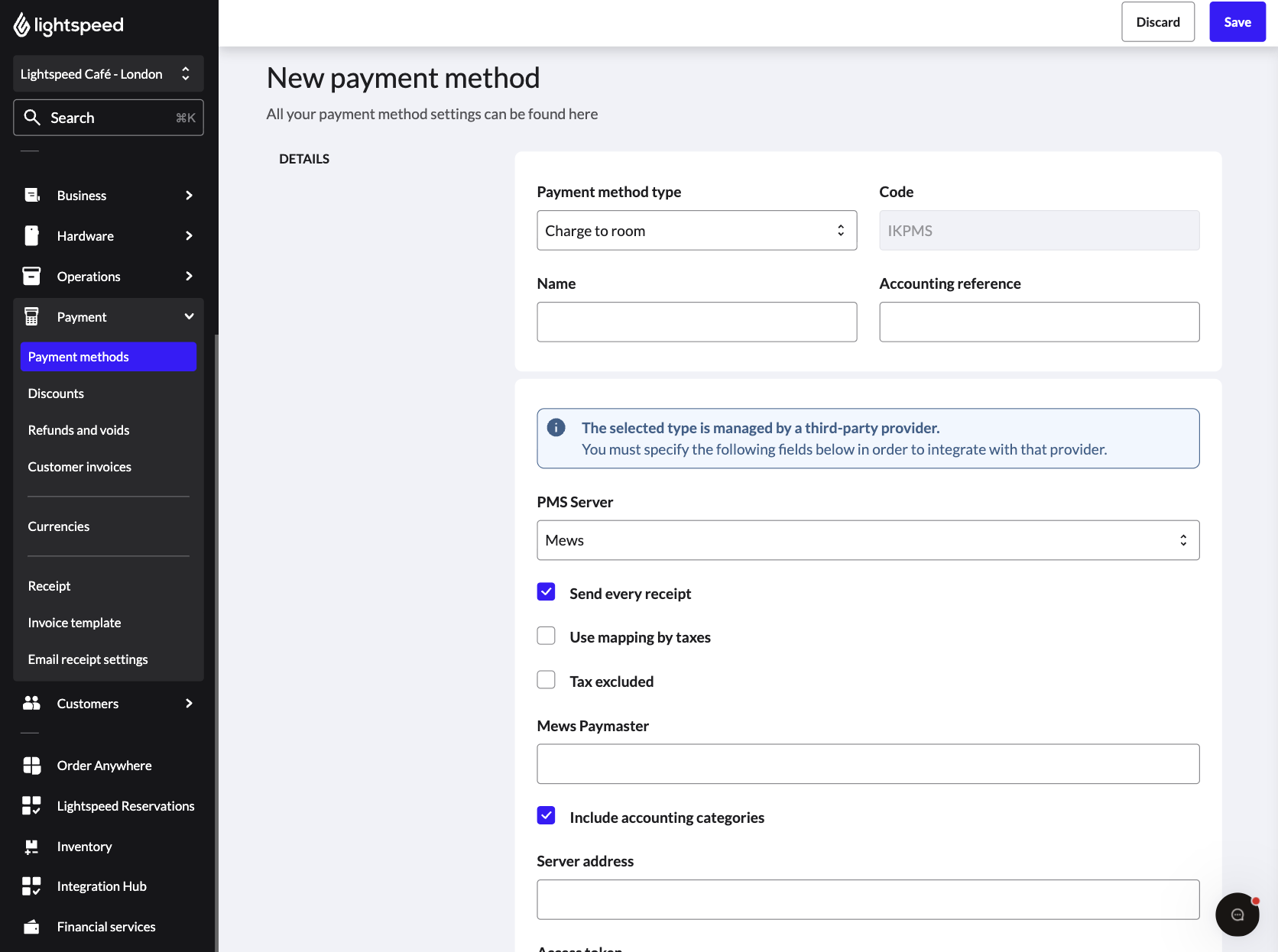Select Payment methods in sidebar
The height and width of the screenshot is (952, 1278).
[x=109, y=357]
